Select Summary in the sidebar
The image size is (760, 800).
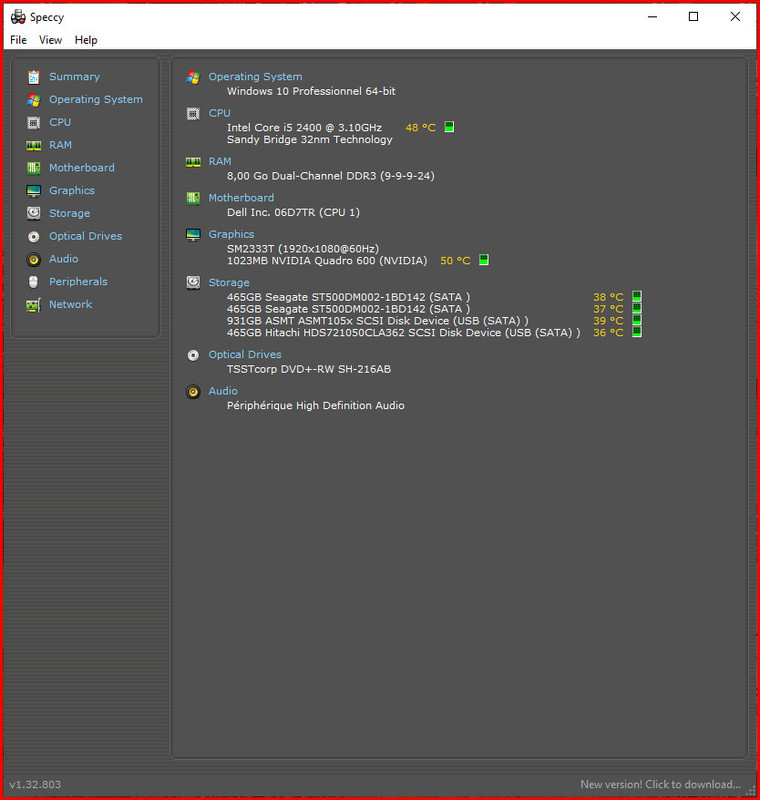tap(74, 77)
